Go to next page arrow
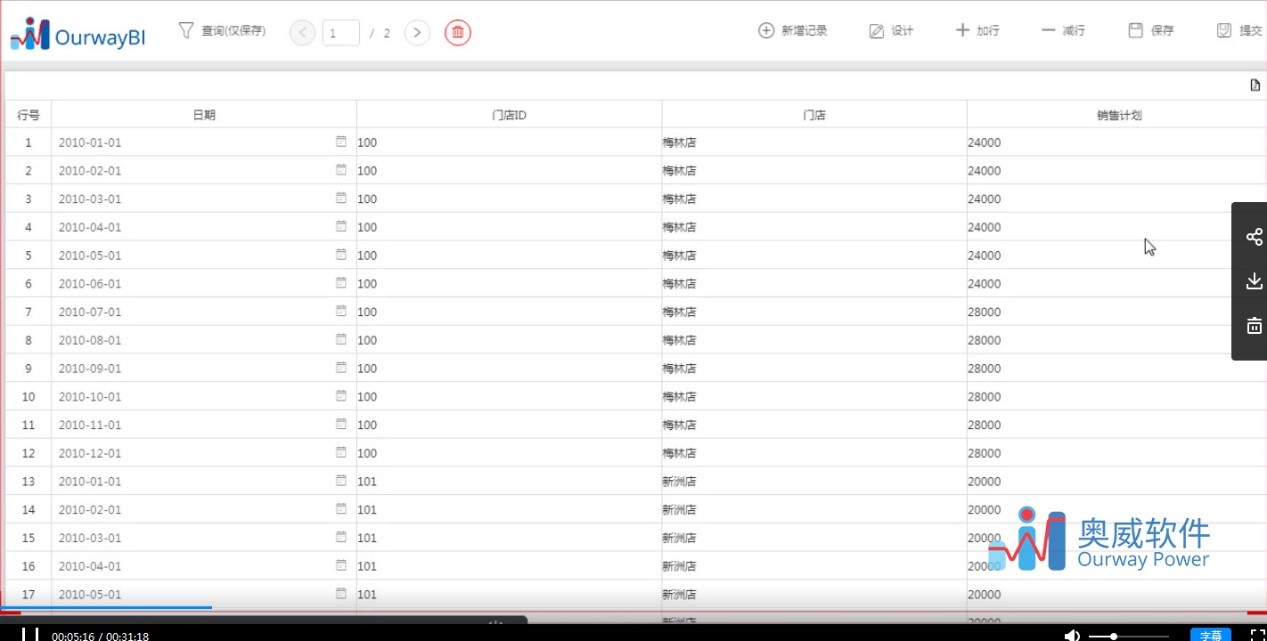Viewport: 1267px width, 641px height. pyautogui.click(x=417, y=33)
